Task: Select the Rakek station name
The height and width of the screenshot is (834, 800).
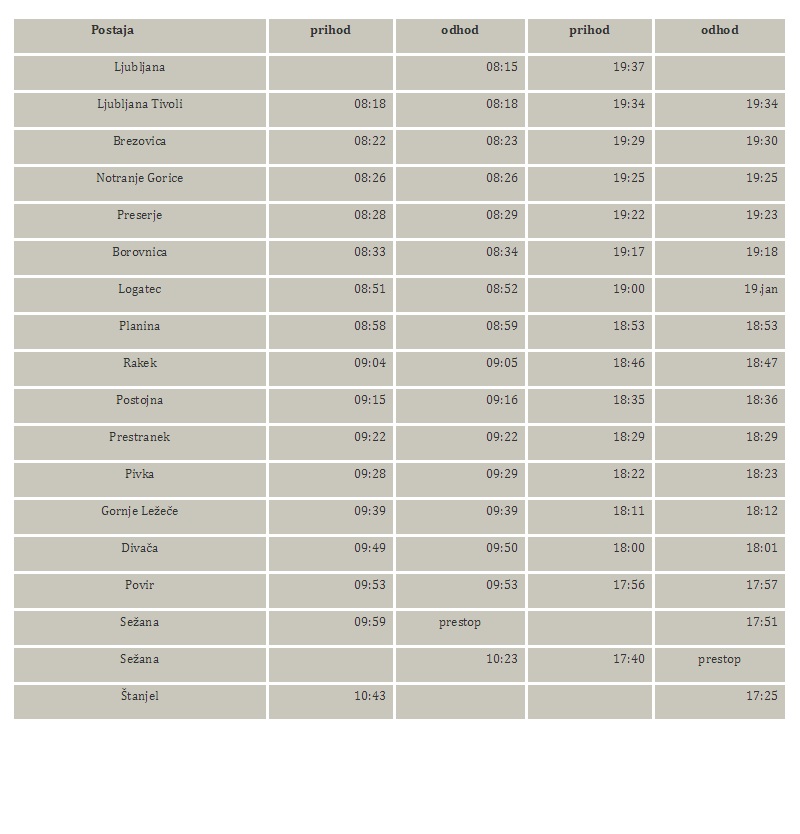Action: (140, 363)
